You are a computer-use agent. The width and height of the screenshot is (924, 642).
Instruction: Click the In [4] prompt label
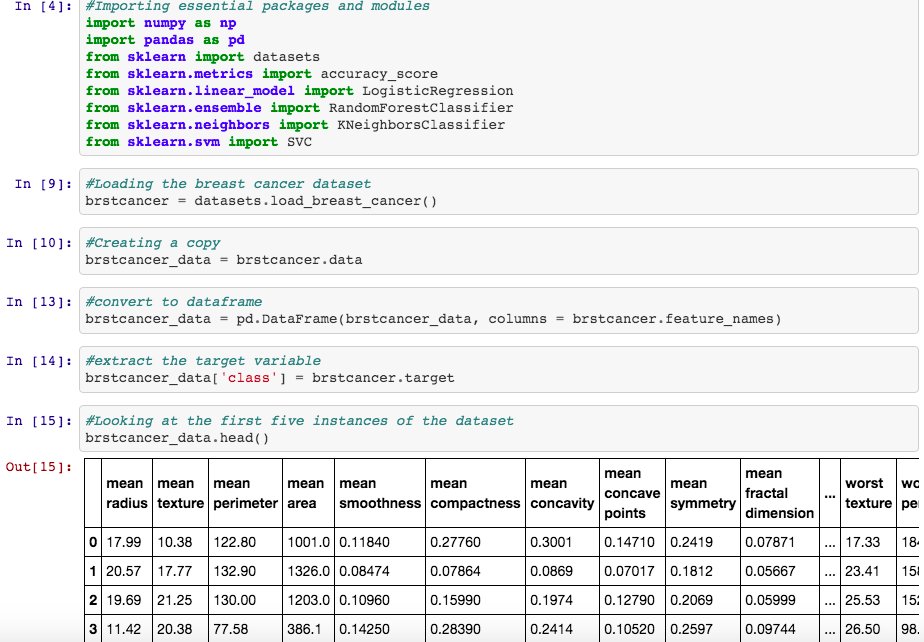[x=43, y=6]
